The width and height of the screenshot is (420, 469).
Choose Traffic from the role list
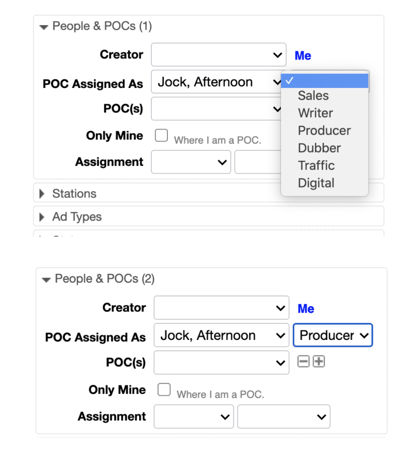tap(316, 165)
